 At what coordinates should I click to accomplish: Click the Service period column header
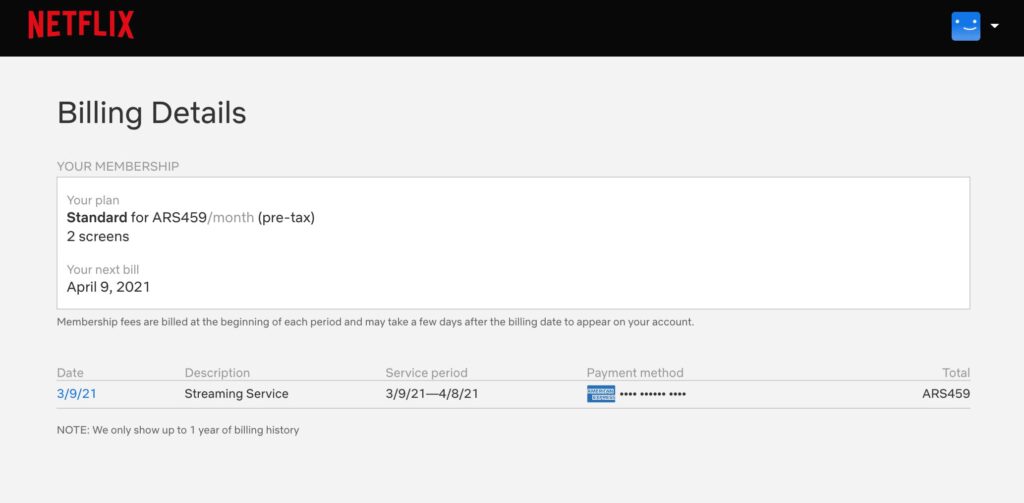click(x=426, y=373)
